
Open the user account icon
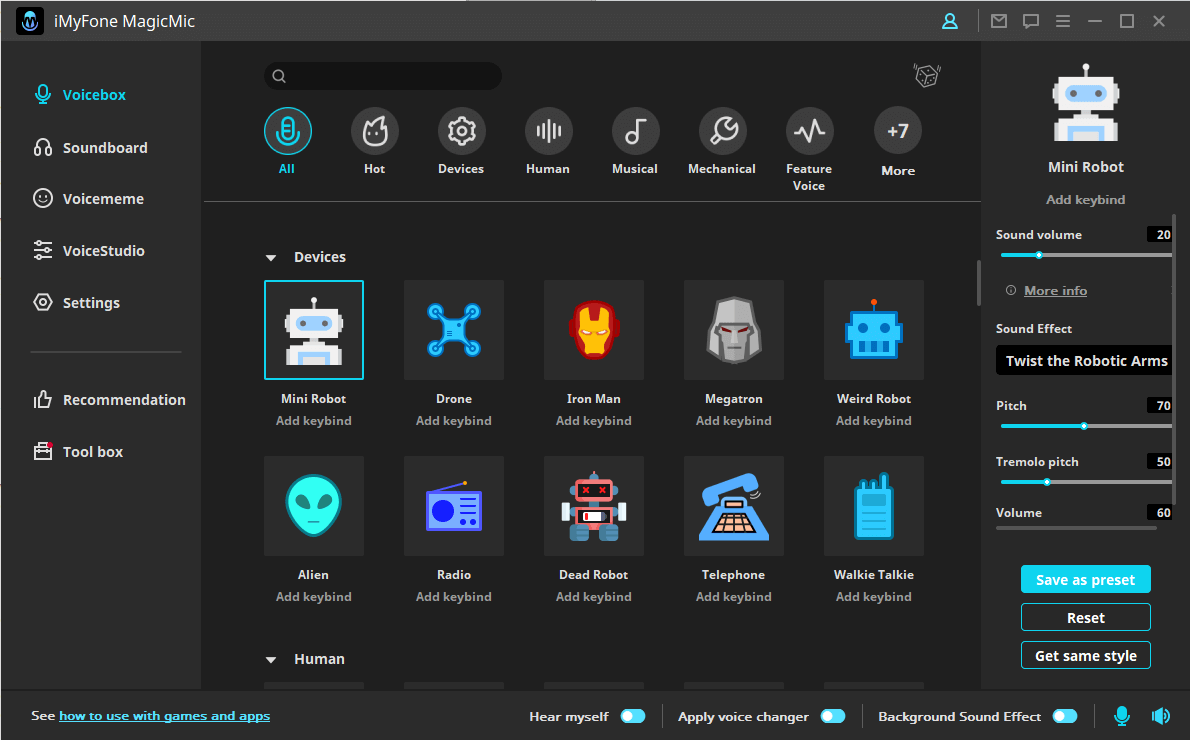(x=949, y=21)
